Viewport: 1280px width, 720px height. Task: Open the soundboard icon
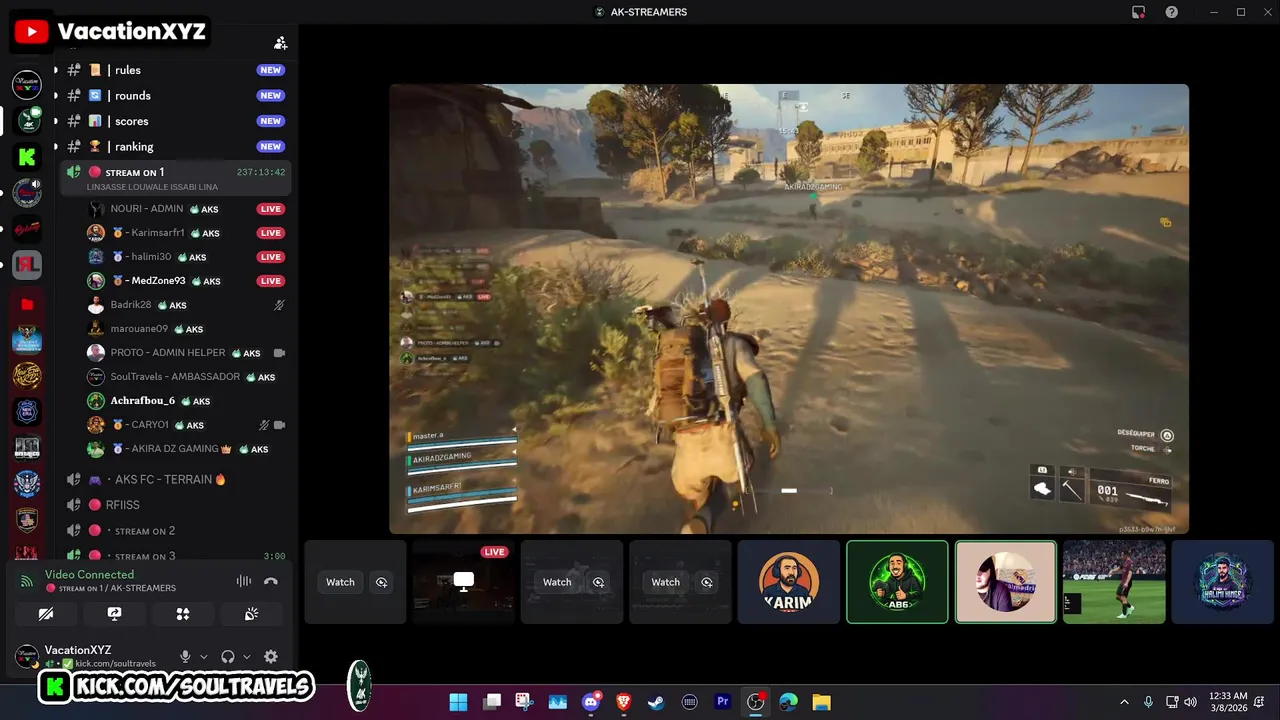251,614
